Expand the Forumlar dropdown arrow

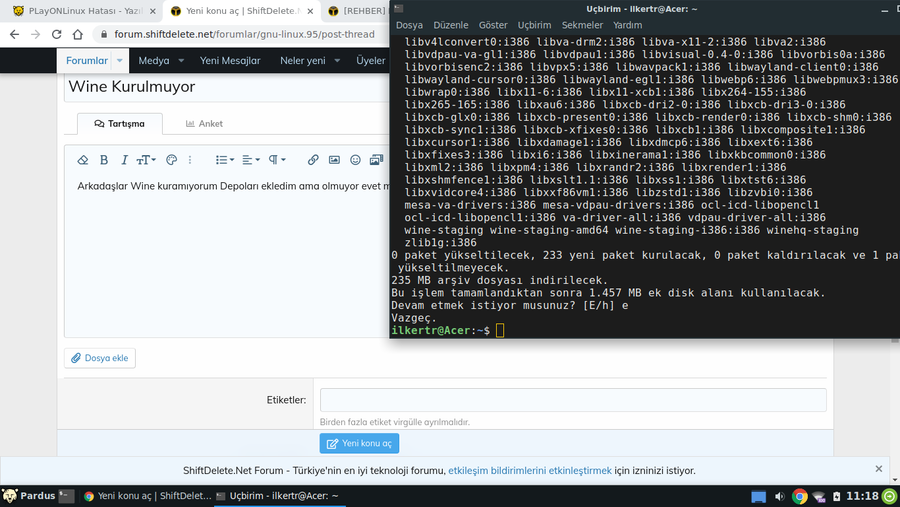[119, 60]
